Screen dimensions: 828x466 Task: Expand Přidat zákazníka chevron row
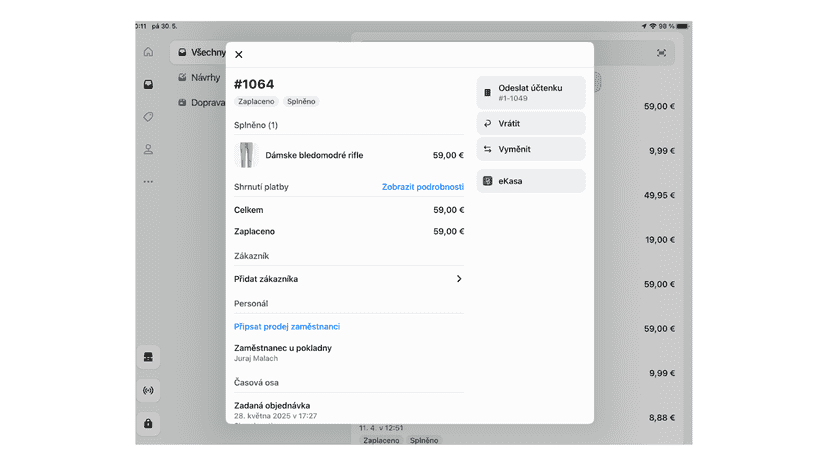pos(349,279)
